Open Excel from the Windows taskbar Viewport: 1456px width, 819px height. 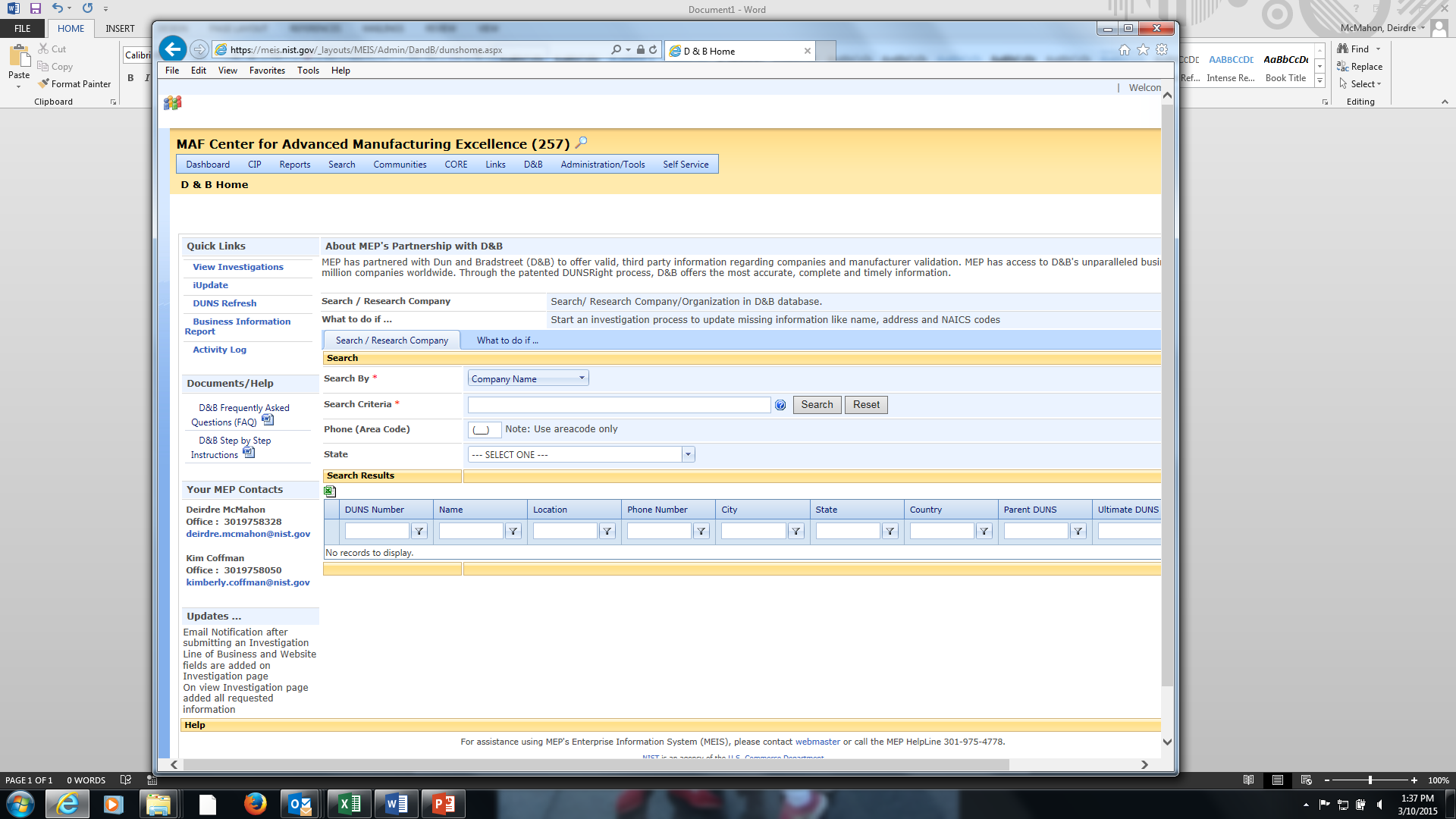[349, 804]
